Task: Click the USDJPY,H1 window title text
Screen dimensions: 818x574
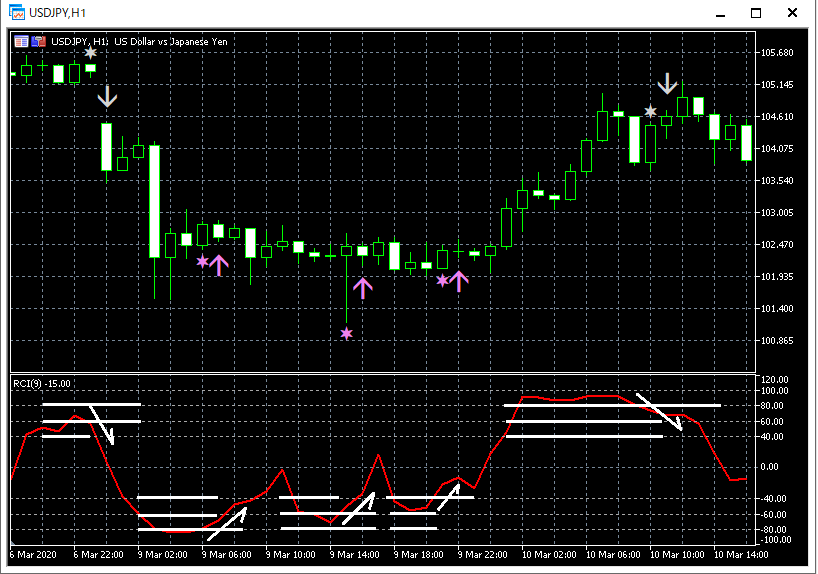Action: point(57,13)
